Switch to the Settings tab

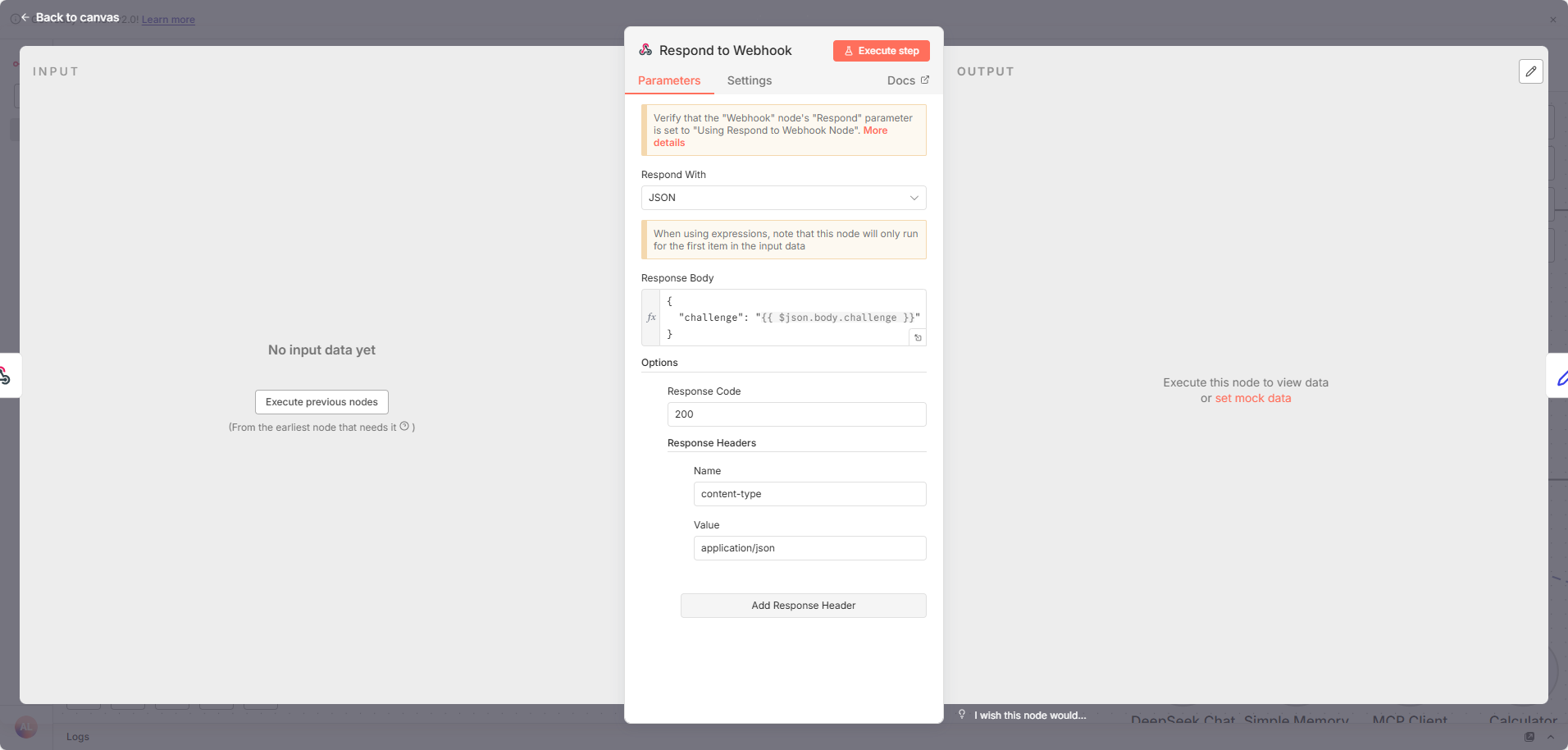click(x=749, y=80)
